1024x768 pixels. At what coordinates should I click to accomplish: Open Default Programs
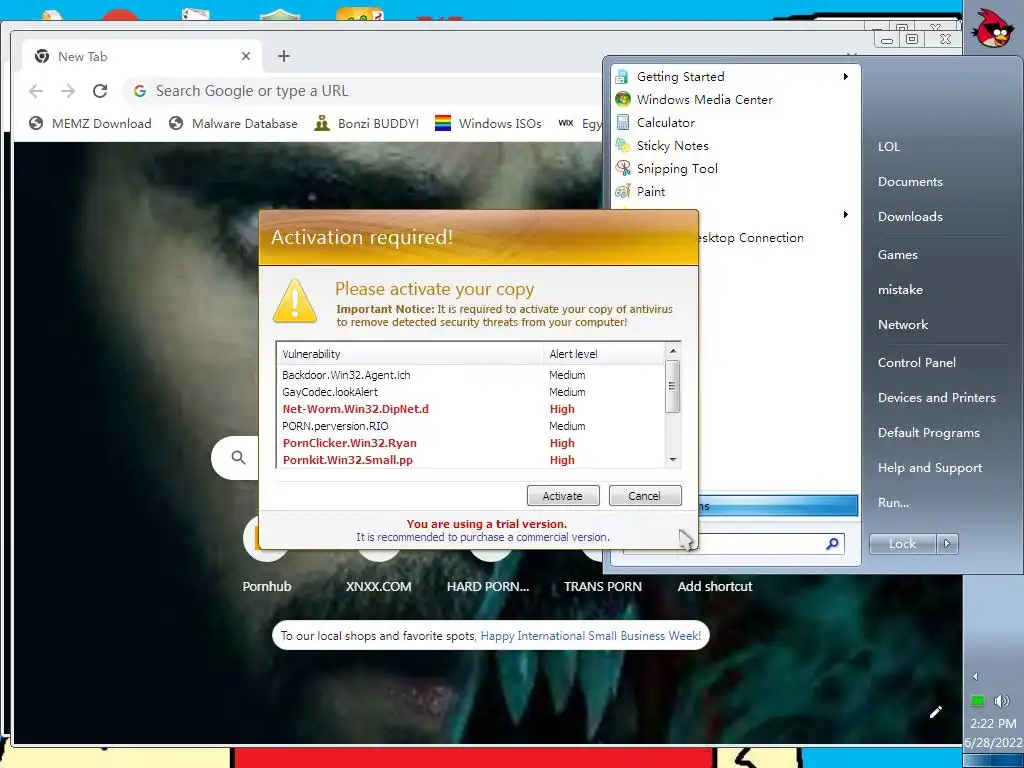[x=929, y=432]
